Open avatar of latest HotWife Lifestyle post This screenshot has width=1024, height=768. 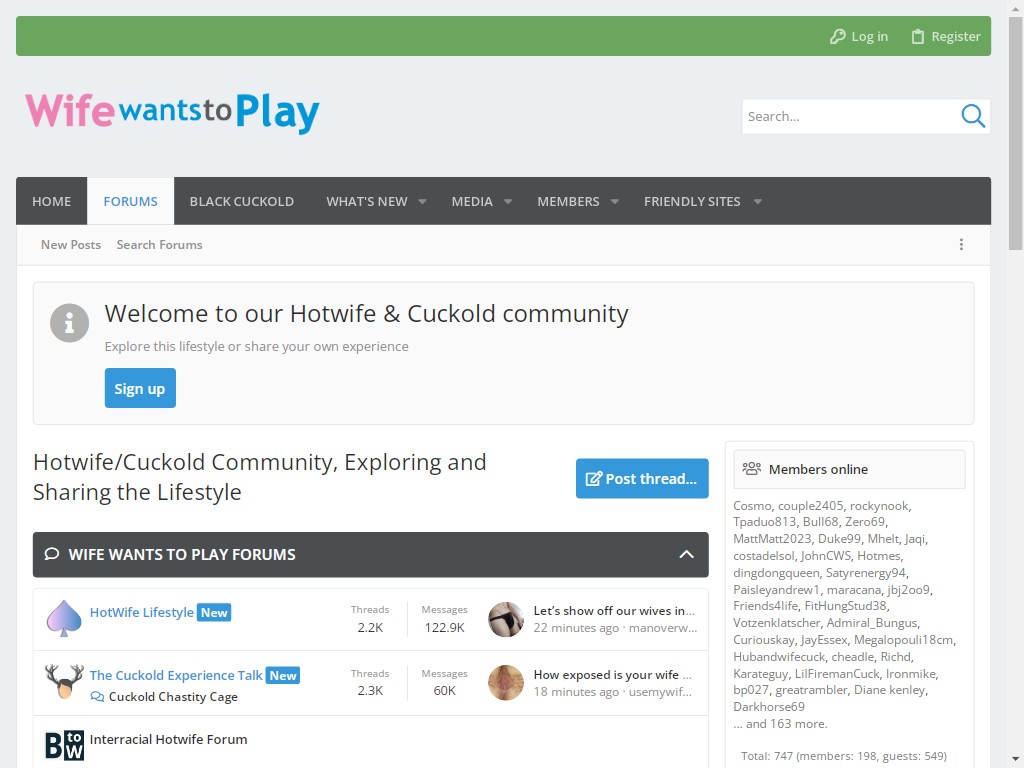pyautogui.click(x=506, y=619)
